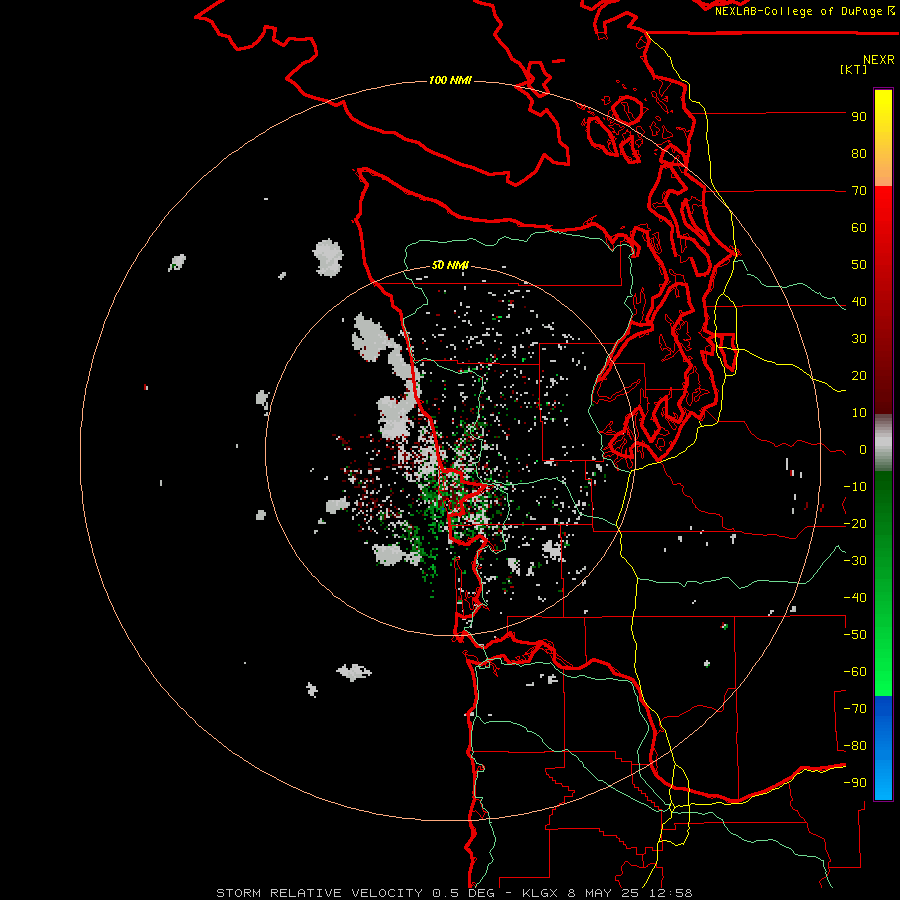This screenshot has height=900, width=900.
Task: Click the KT units label above color scale
Action: point(854,69)
